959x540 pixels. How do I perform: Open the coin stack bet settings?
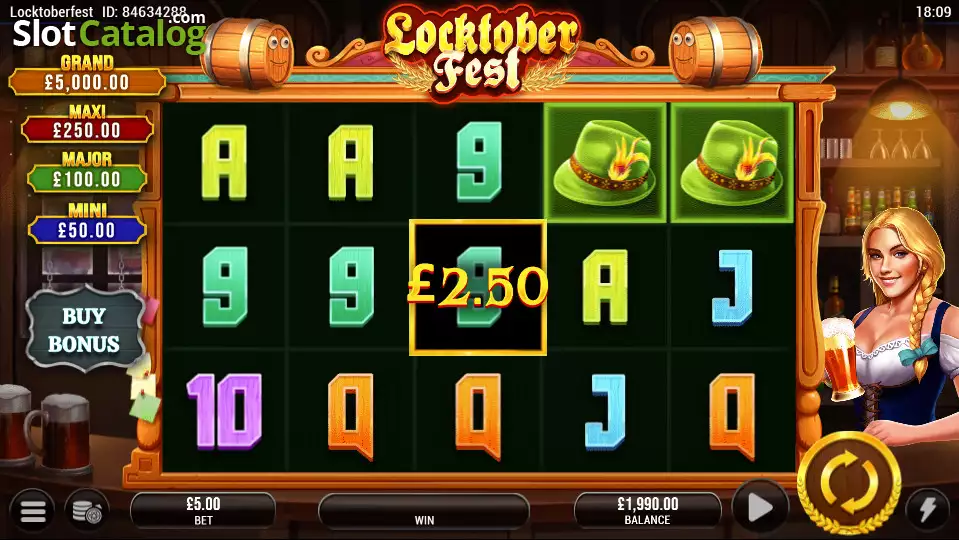click(87, 509)
